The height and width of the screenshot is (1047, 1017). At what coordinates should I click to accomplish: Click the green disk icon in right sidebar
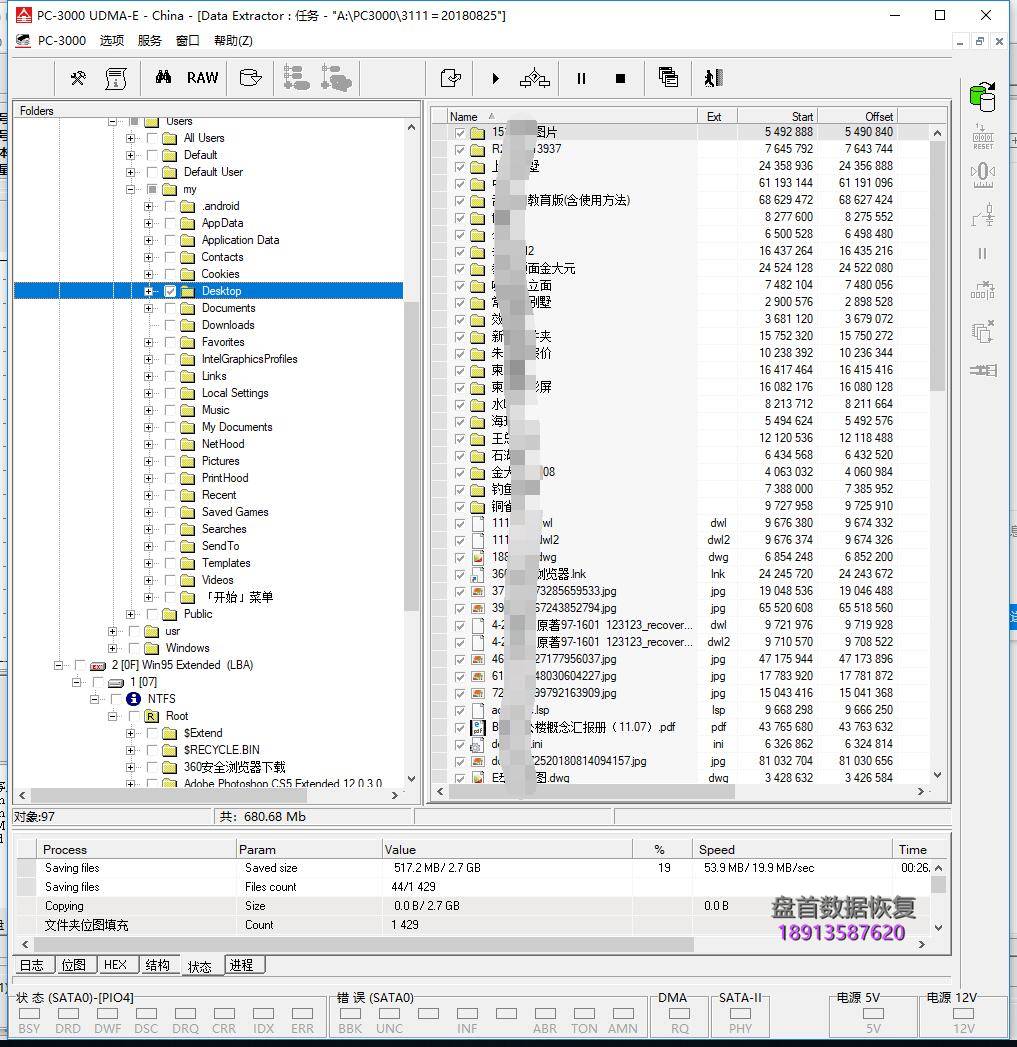(982, 97)
